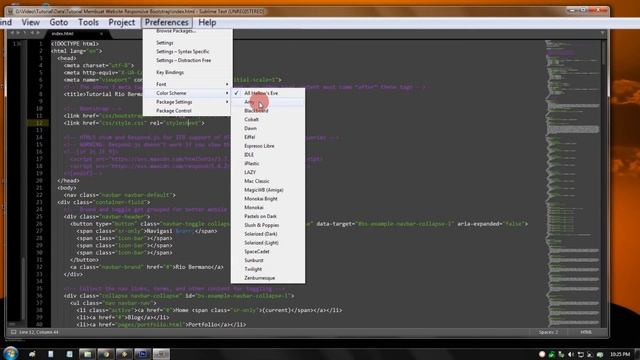The height and width of the screenshot is (360, 640).
Task: Click the panel switcher icon in status bar
Action: click(x=13, y=332)
